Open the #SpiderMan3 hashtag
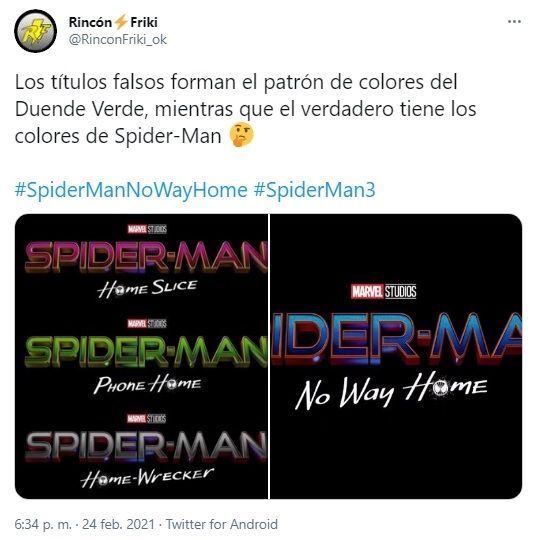The height and width of the screenshot is (540, 538). [314, 190]
